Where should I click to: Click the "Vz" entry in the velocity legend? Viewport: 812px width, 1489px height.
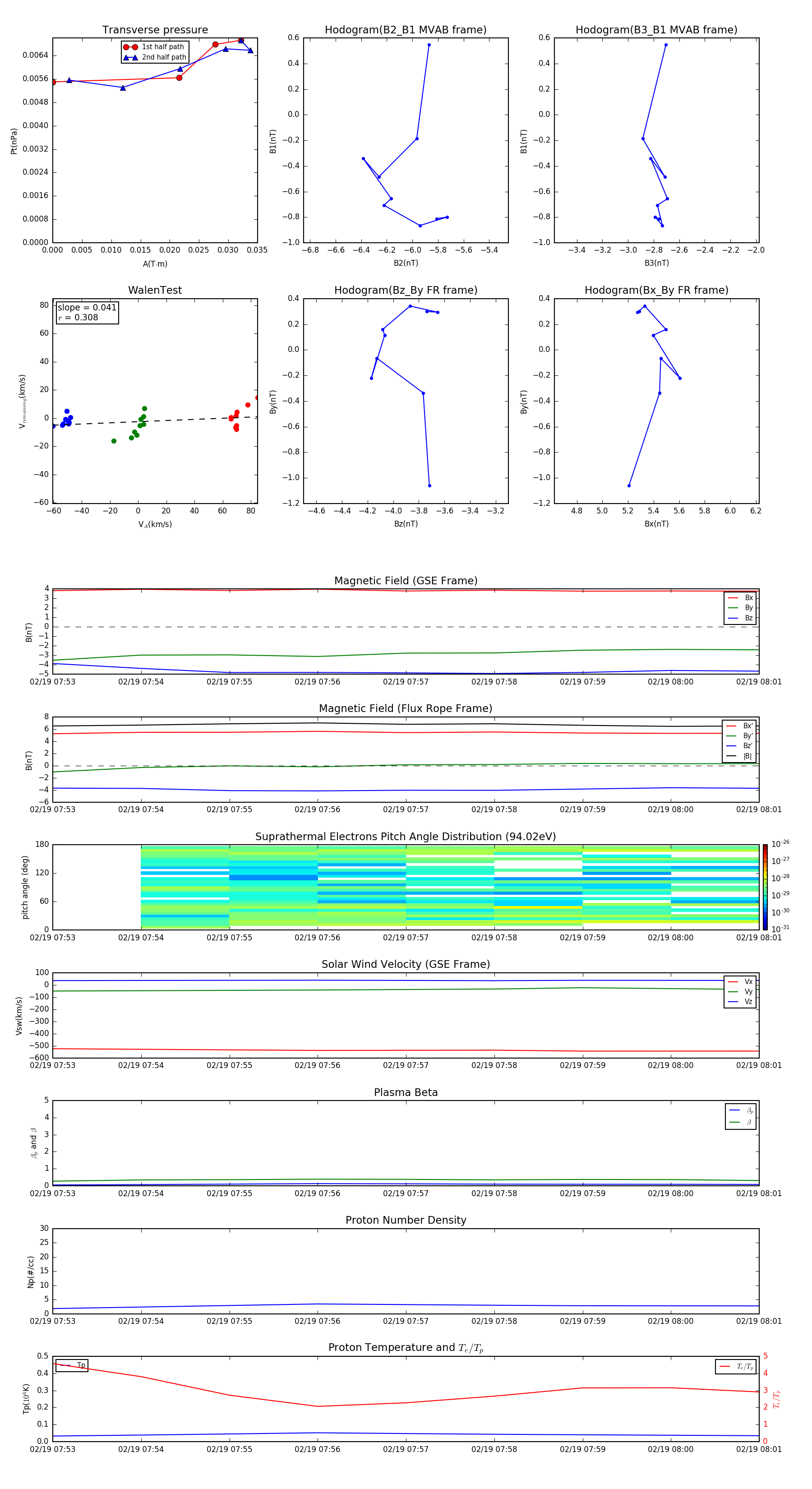[x=740, y=1002]
